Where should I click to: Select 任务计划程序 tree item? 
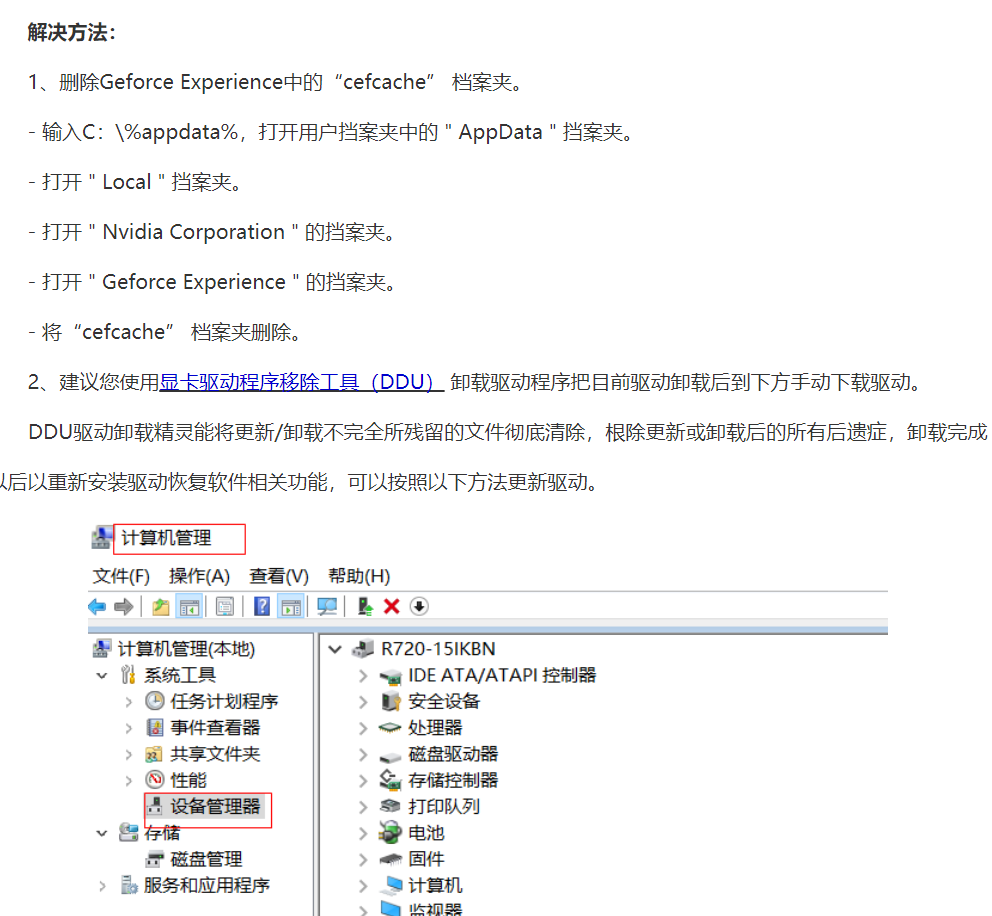pyautogui.click(x=224, y=702)
